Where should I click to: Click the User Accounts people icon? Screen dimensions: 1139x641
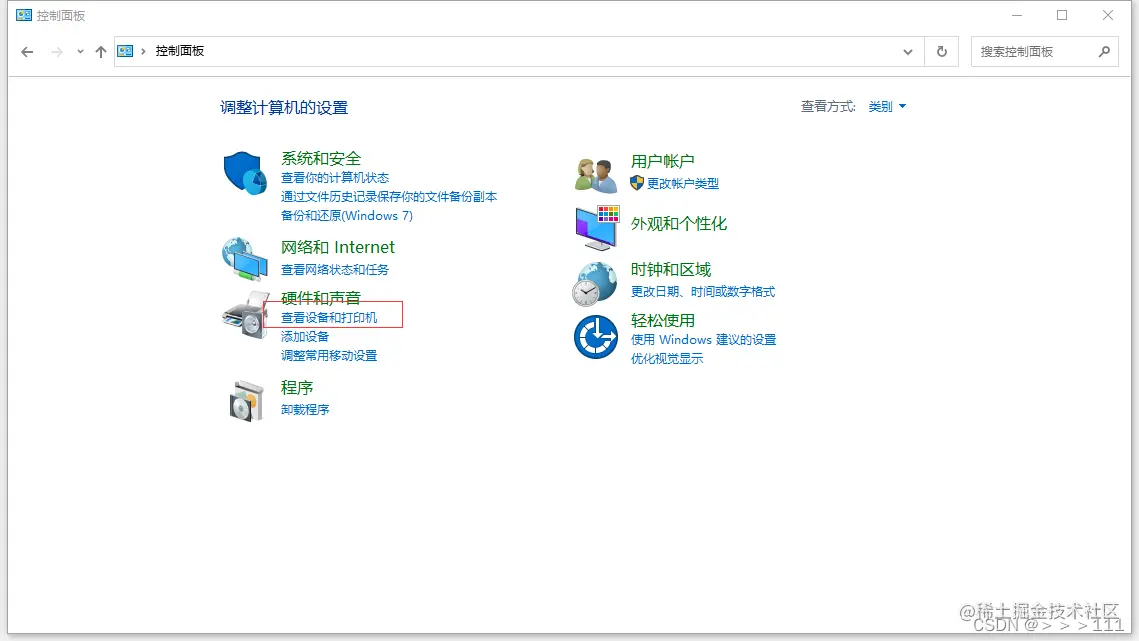coord(596,175)
